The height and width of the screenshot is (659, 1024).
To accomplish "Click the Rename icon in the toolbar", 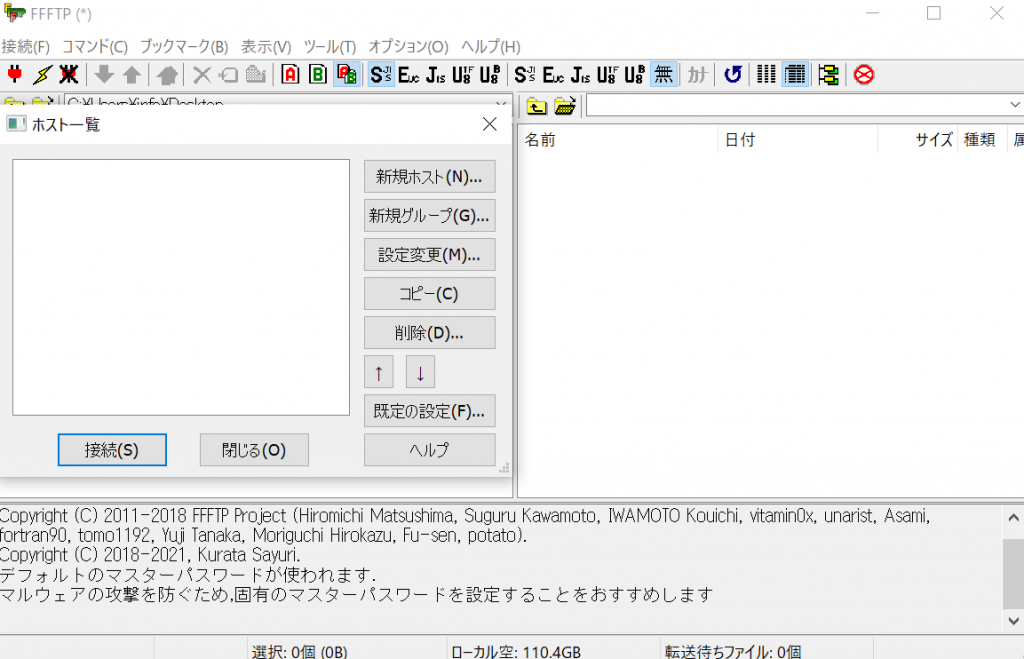I will (x=229, y=74).
